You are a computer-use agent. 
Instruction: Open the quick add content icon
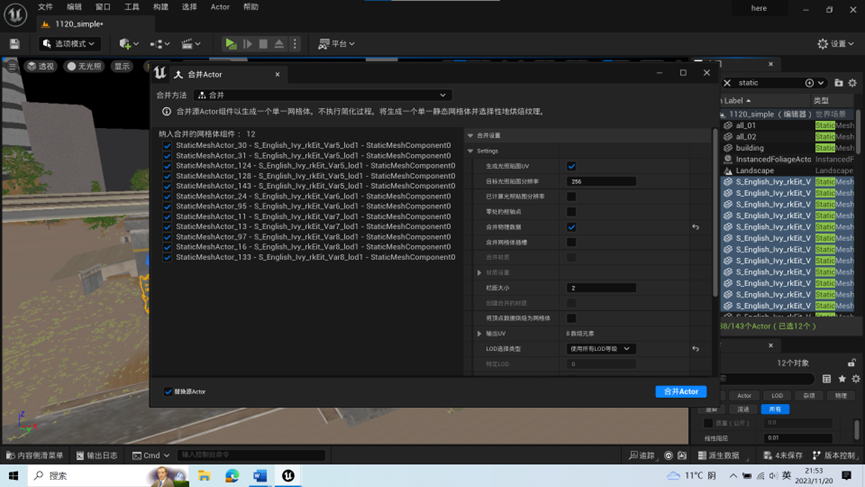coord(129,44)
